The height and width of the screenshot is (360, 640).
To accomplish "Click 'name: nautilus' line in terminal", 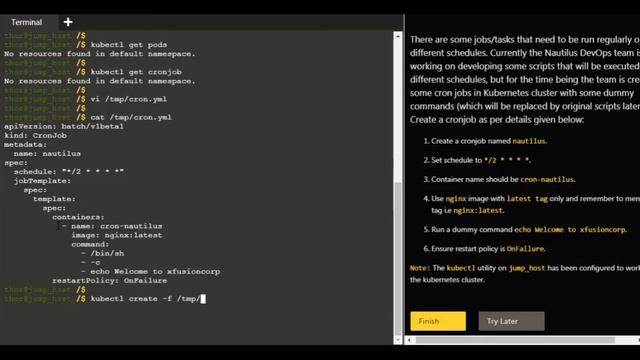I will [x=47, y=153].
